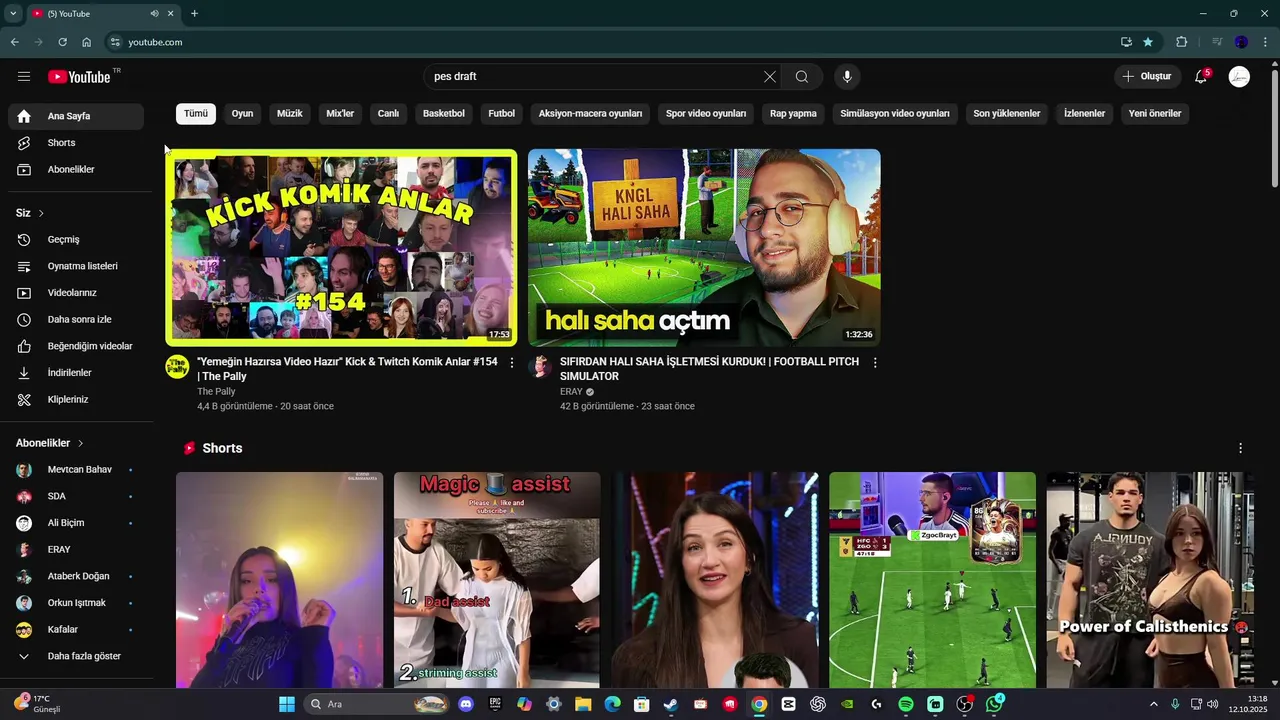Select the Müzik filter chip
Image resolution: width=1280 pixels, height=720 pixels.
(290, 114)
